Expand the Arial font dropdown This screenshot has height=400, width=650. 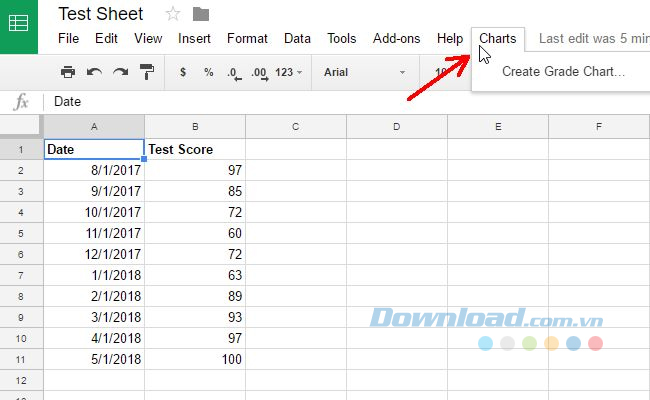click(364, 72)
